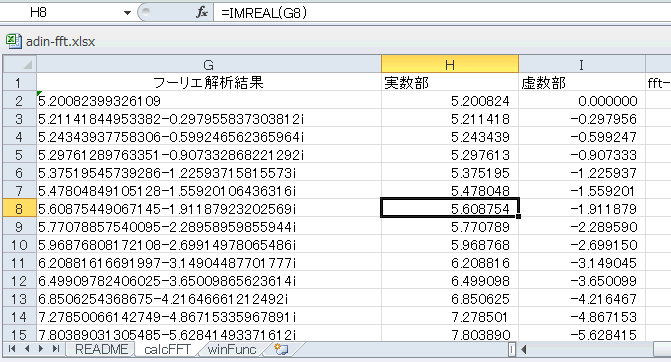This screenshot has width=671, height=362.
Task: Click the insert new worksheet tab icon
Action: [281, 349]
